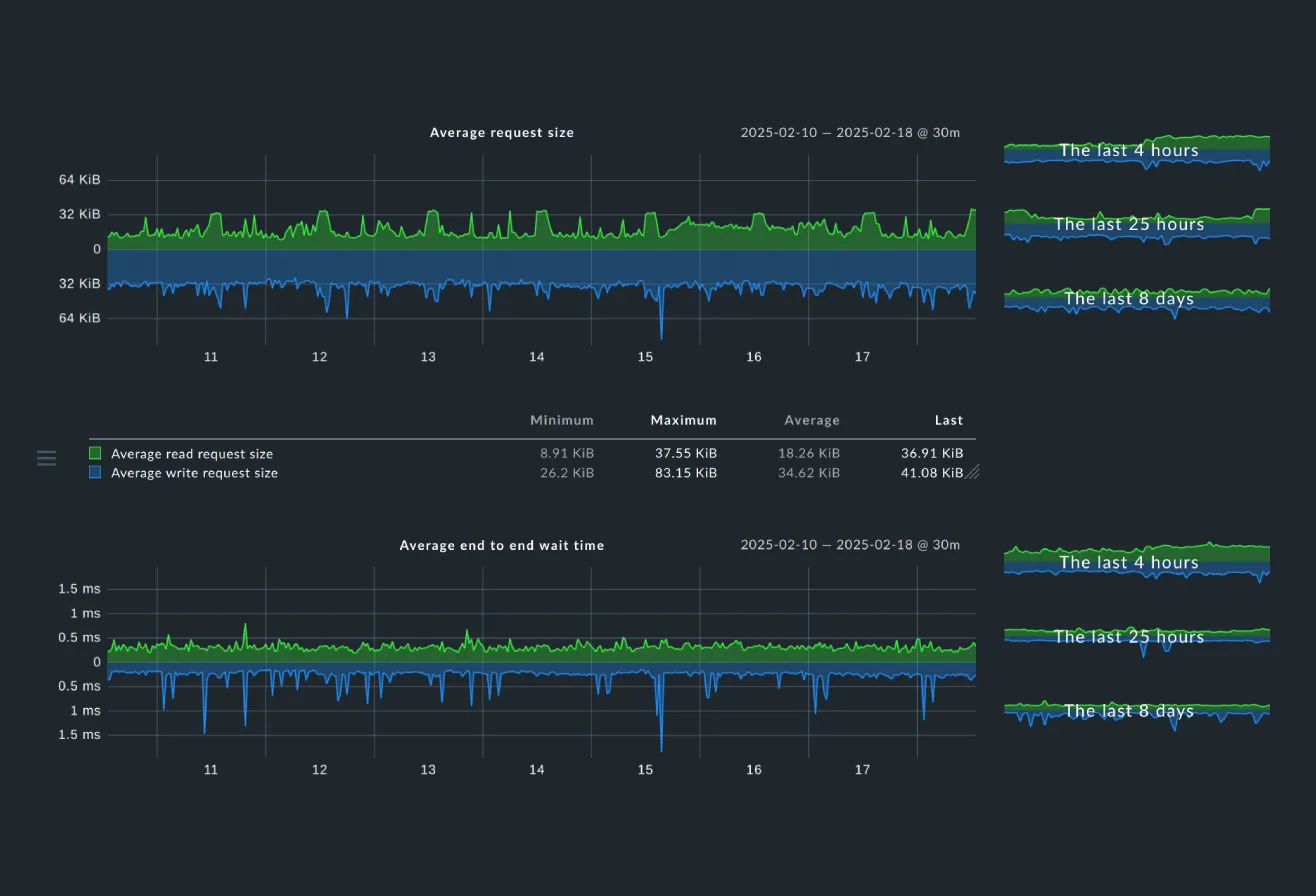Screen dimensions: 1316x896
Task: Select the Last column header
Action: [949, 421]
